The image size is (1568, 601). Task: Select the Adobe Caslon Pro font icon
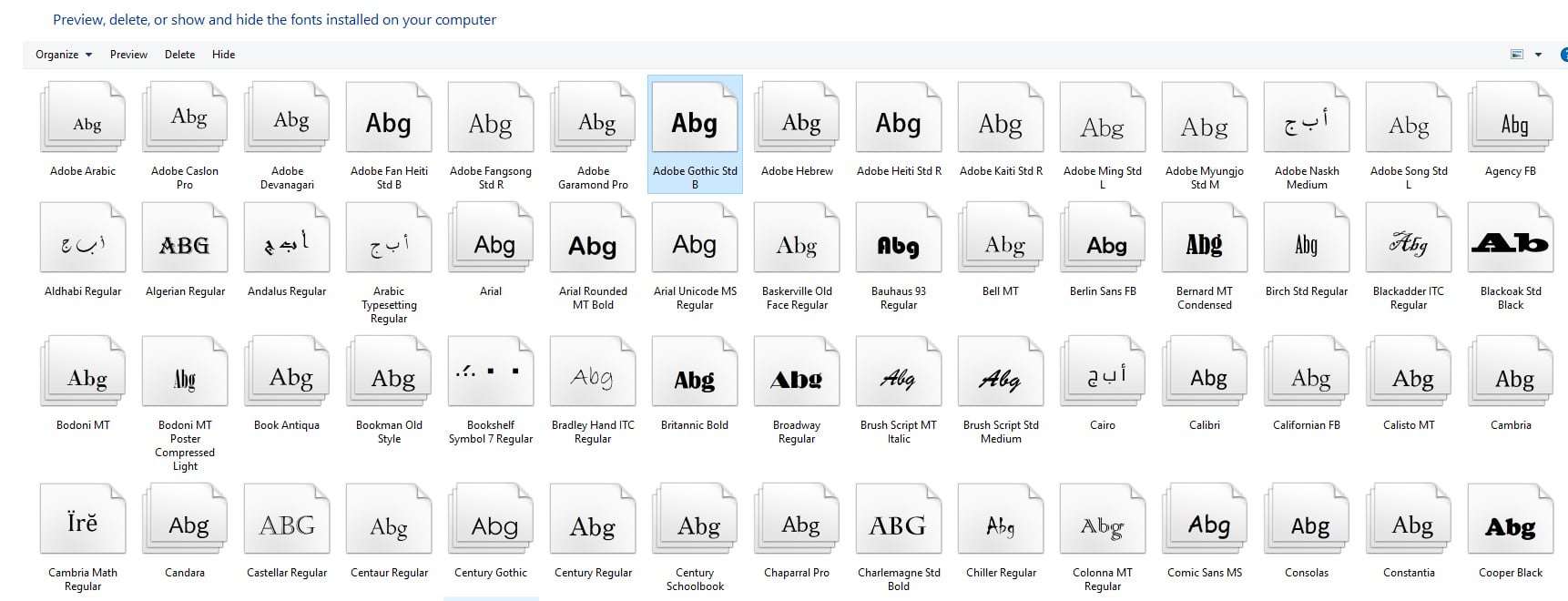click(x=185, y=117)
